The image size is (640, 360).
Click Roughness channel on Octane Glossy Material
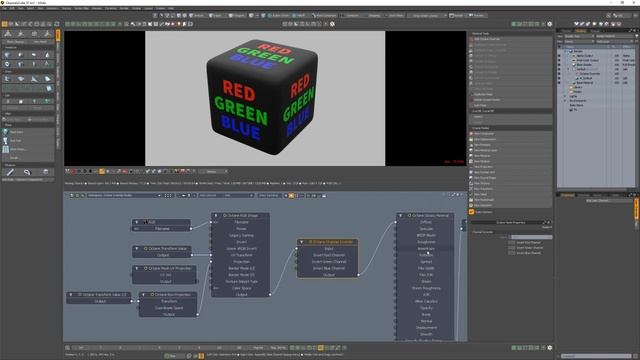(x=425, y=242)
